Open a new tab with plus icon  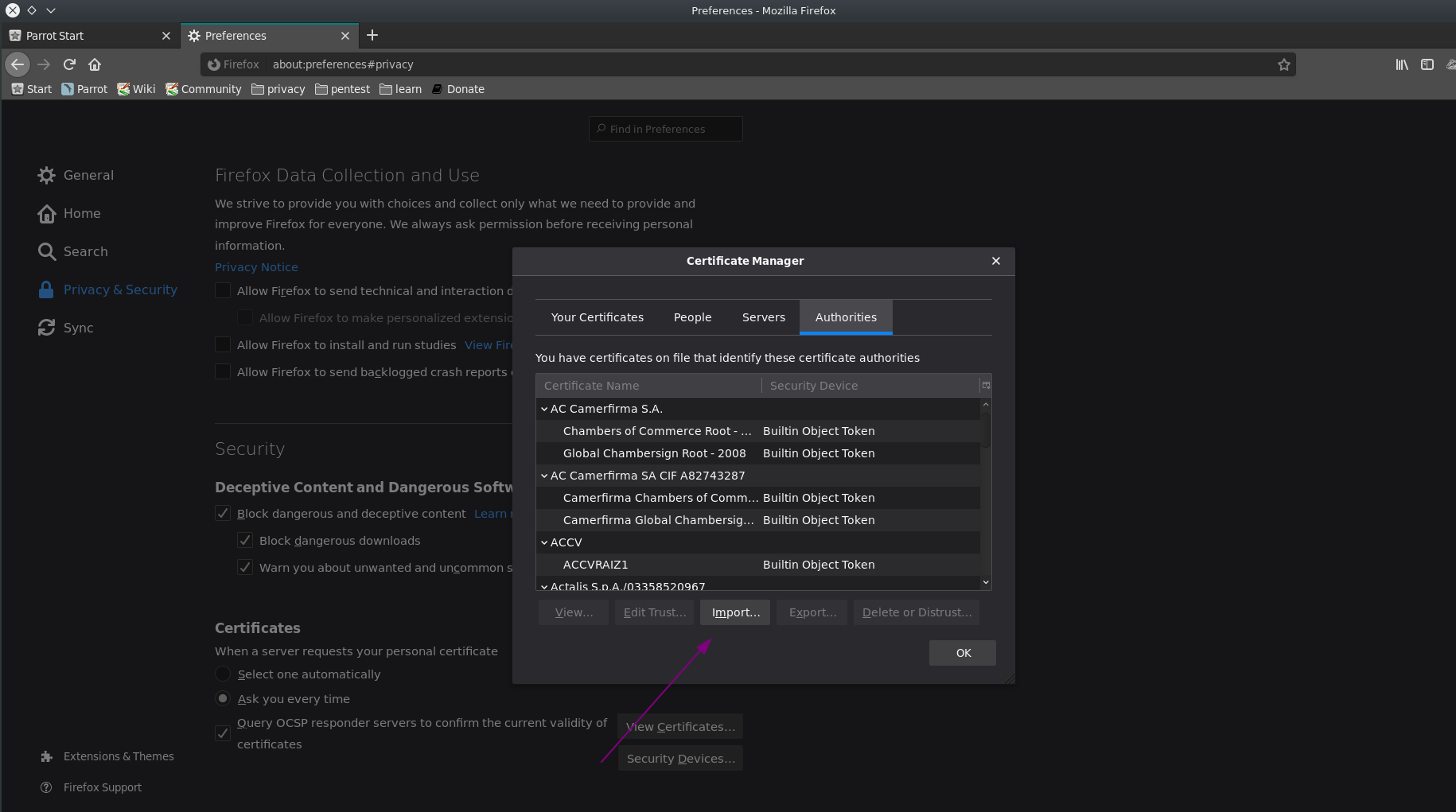pos(372,35)
